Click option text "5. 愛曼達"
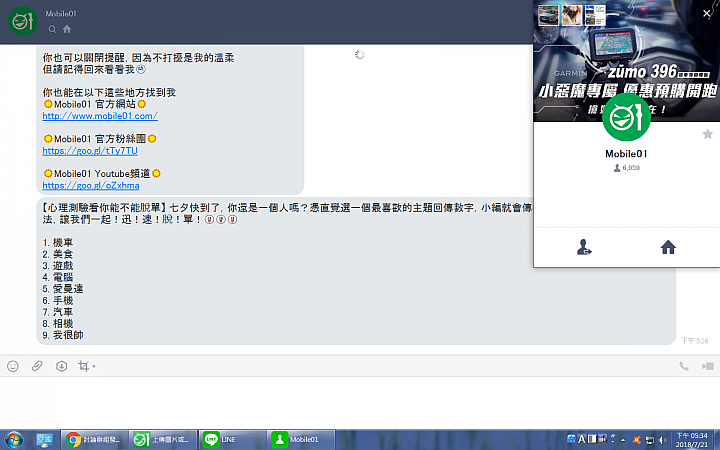This screenshot has width=720, height=450. coord(63,289)
